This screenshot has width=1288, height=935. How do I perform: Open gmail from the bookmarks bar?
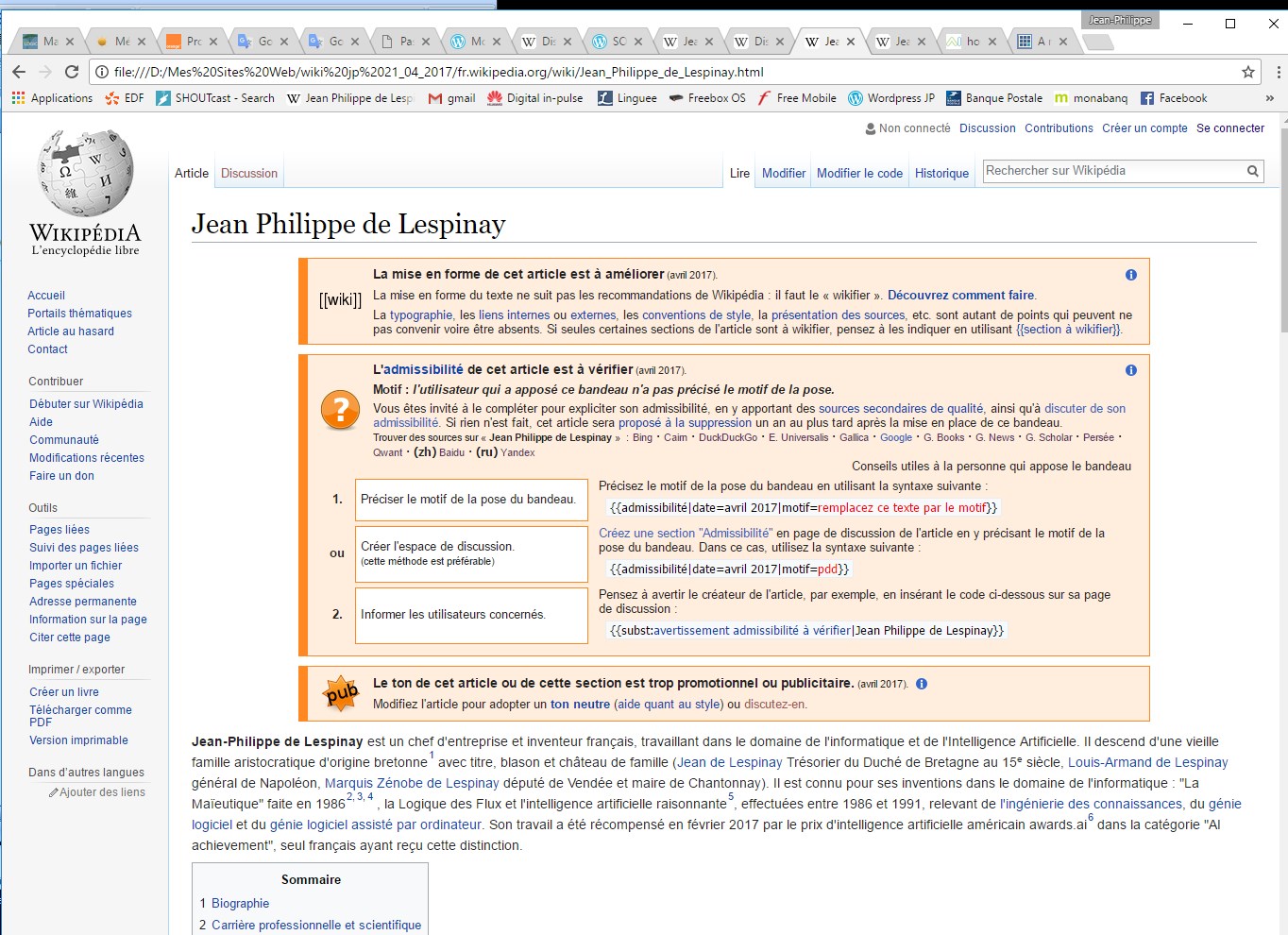pos(451,97)
